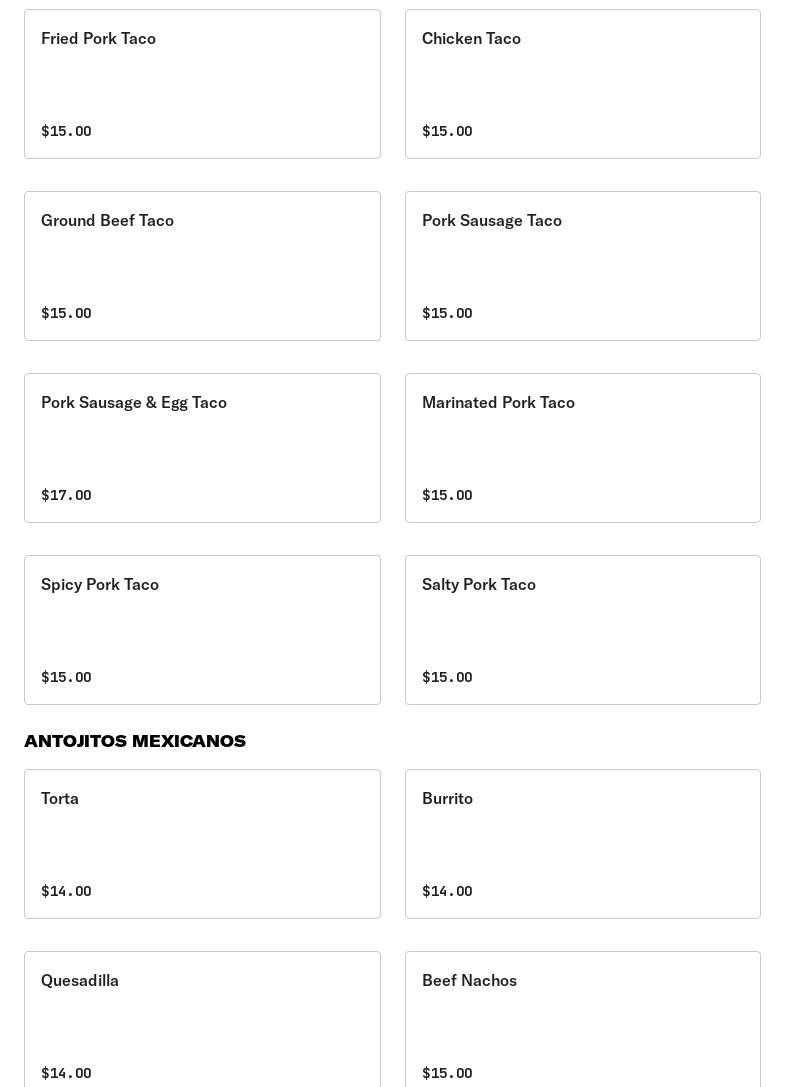Click the Torta title text
The height and width of the screenshot is (1087, 785).
tap(60, 799)
